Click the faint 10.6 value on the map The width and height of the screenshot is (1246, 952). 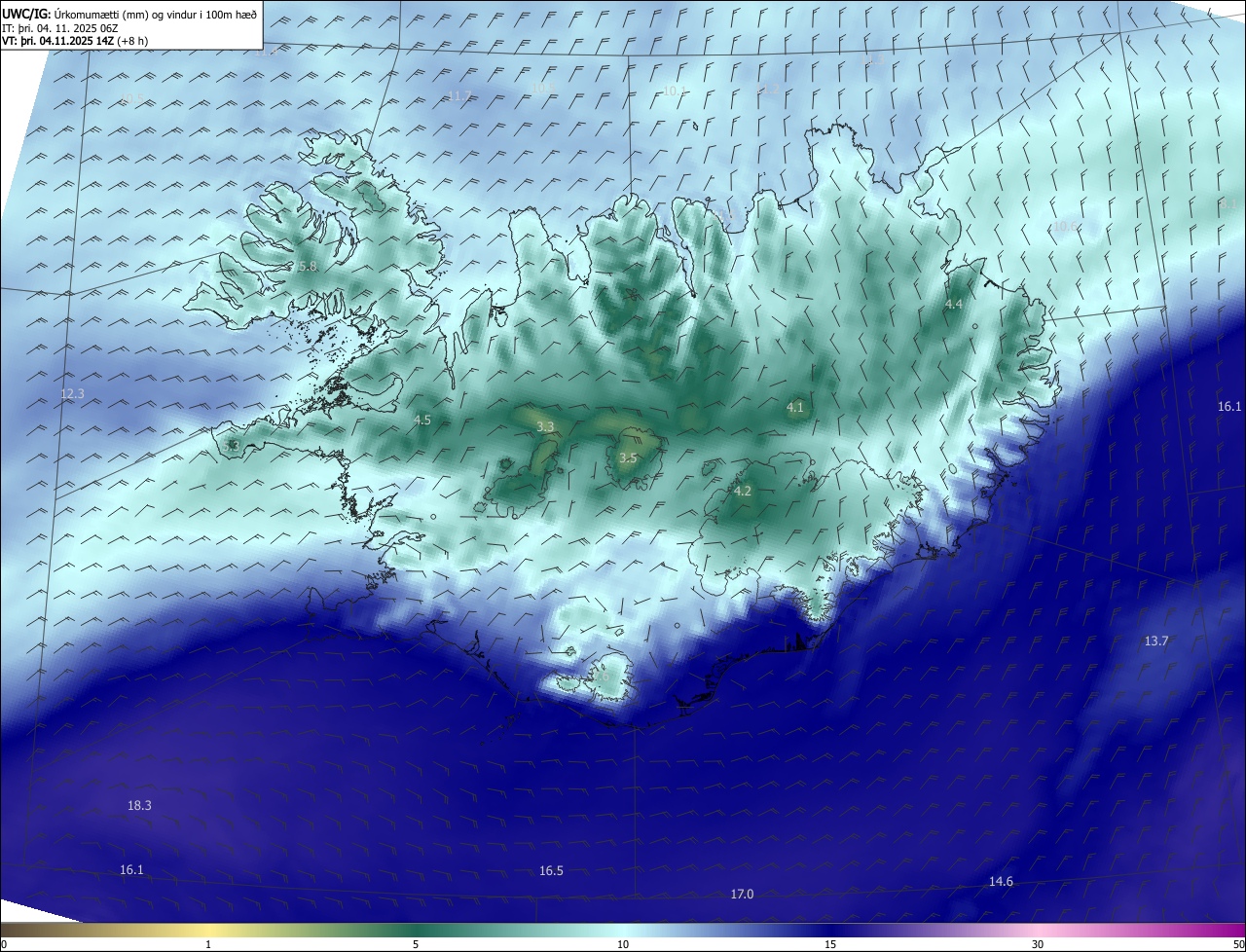[x=1065, y=226]
